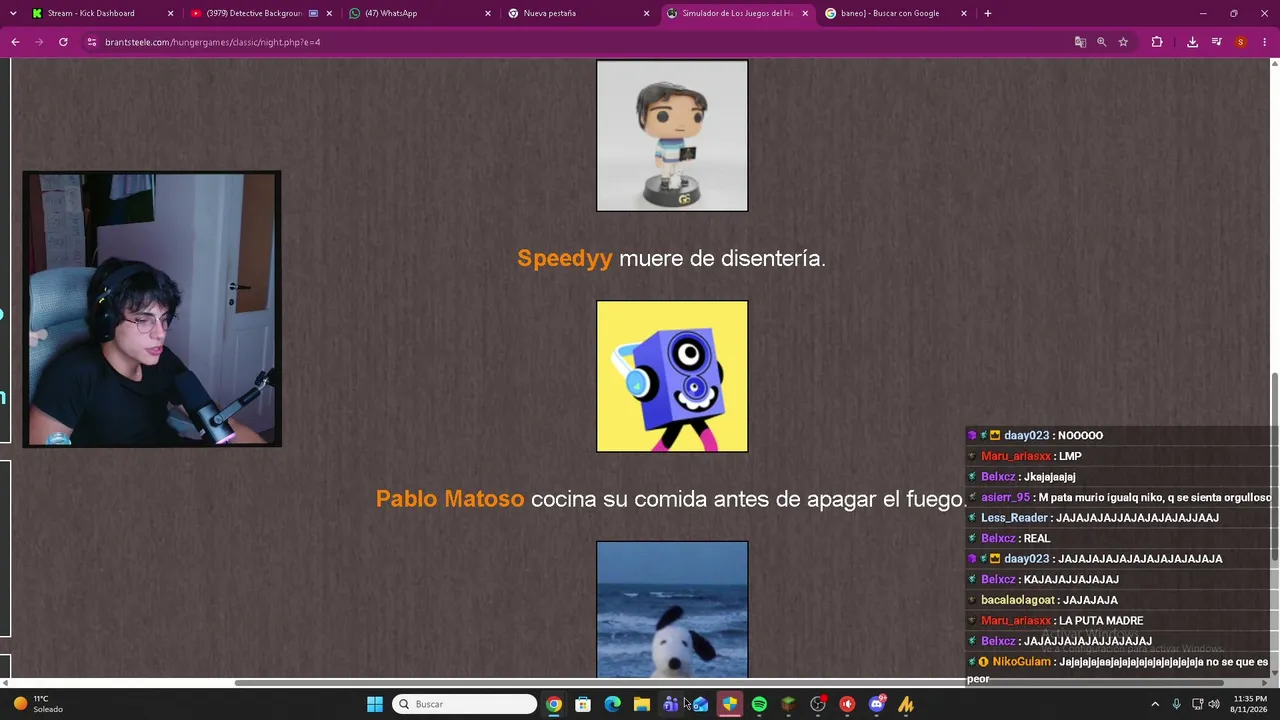Viewport: 1280px width, 720px height.
Task: Click the Pablo Matoso tribute name
Action: tap(449, 499)
